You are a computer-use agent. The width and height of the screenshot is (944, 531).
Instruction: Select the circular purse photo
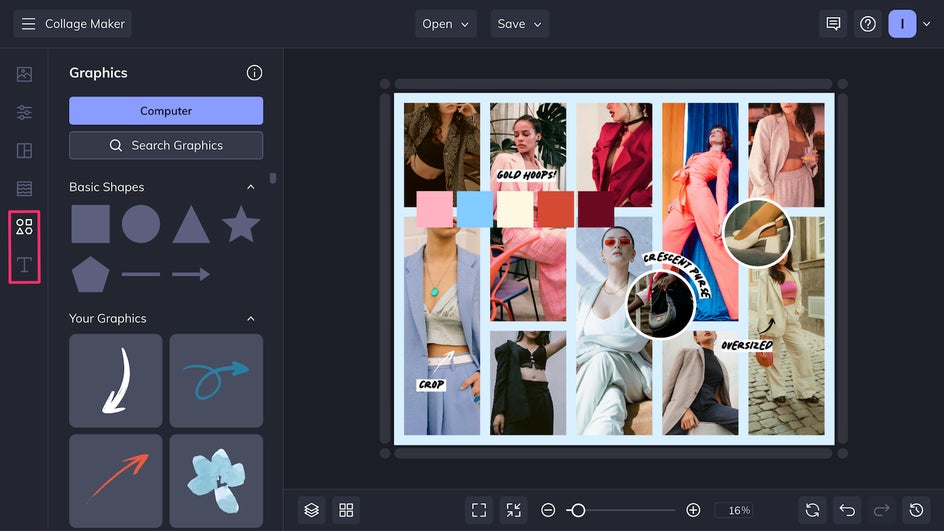[660, 304]
